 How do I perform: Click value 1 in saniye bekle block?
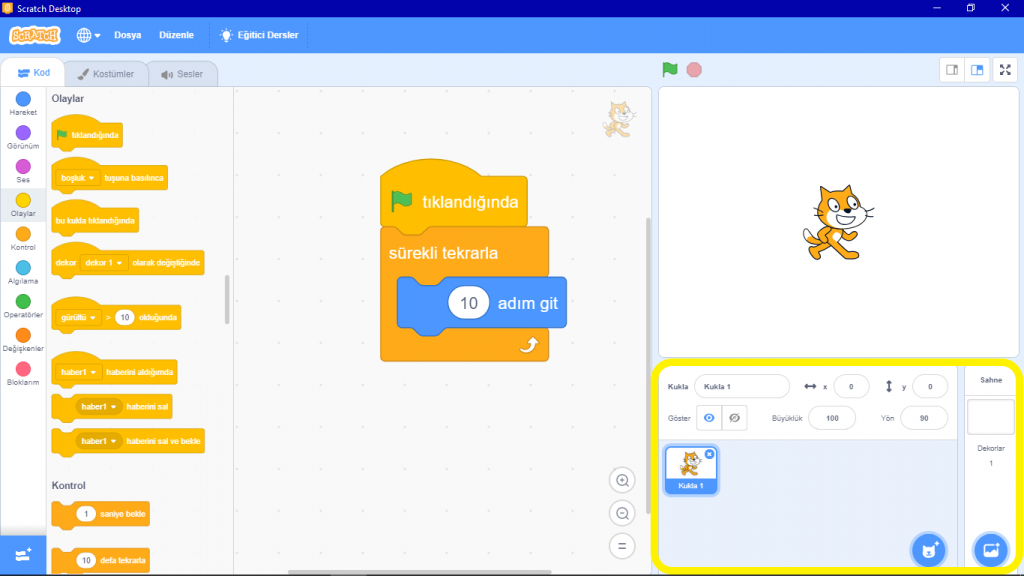[x=86, y=514]
